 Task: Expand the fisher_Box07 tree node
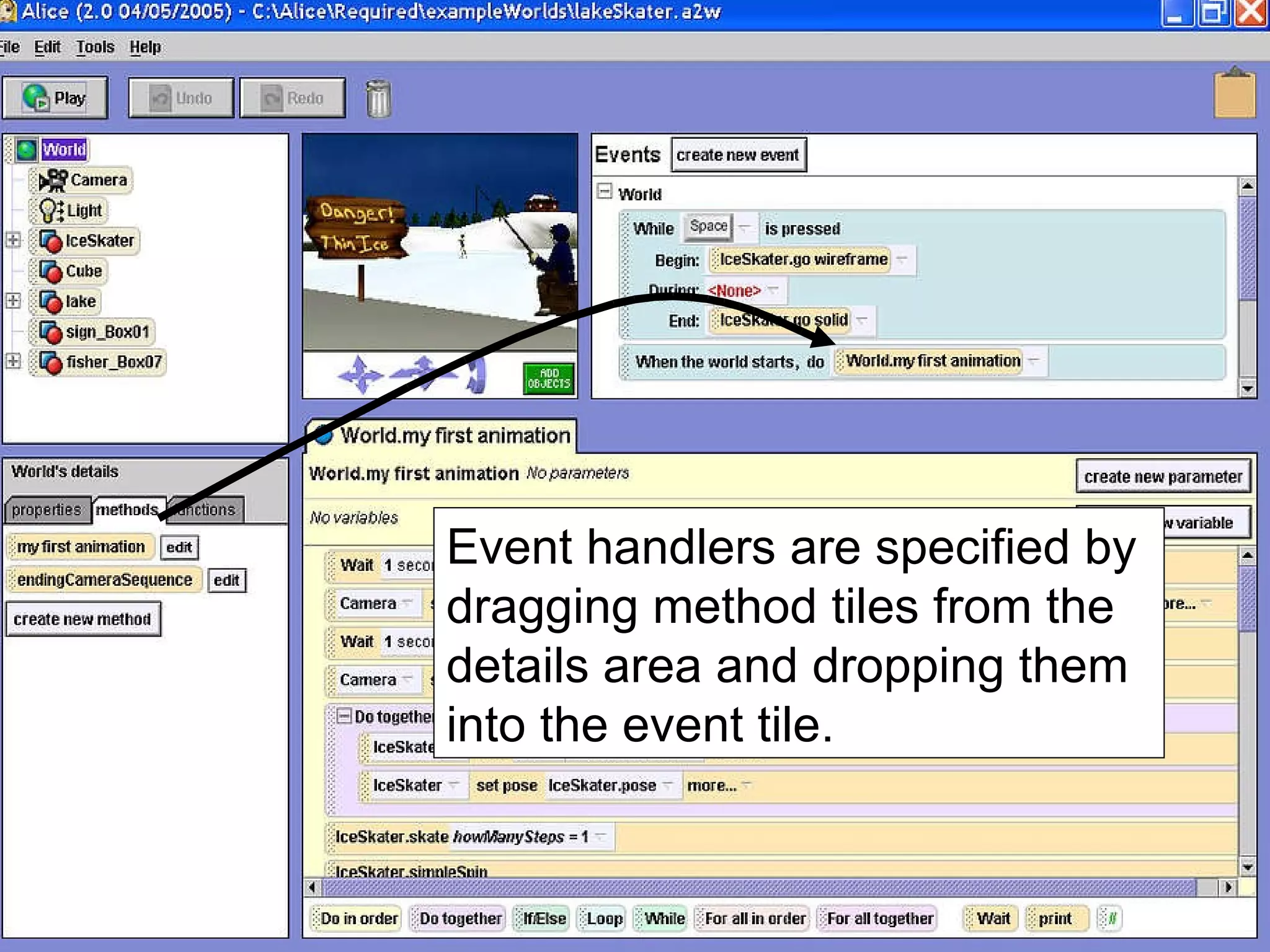(x=13, y=361)
